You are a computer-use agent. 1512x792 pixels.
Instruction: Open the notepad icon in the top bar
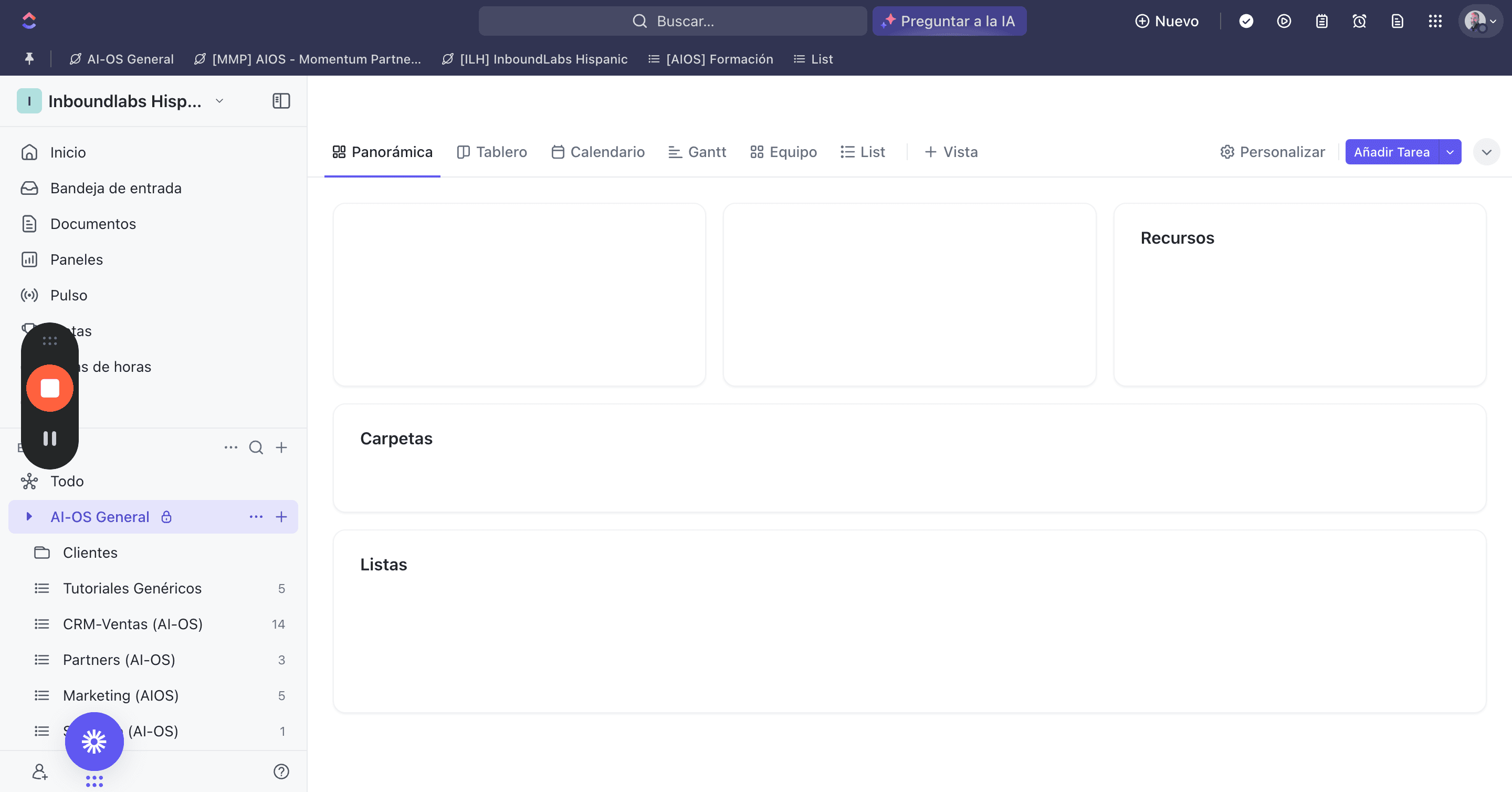point(1322,21)
